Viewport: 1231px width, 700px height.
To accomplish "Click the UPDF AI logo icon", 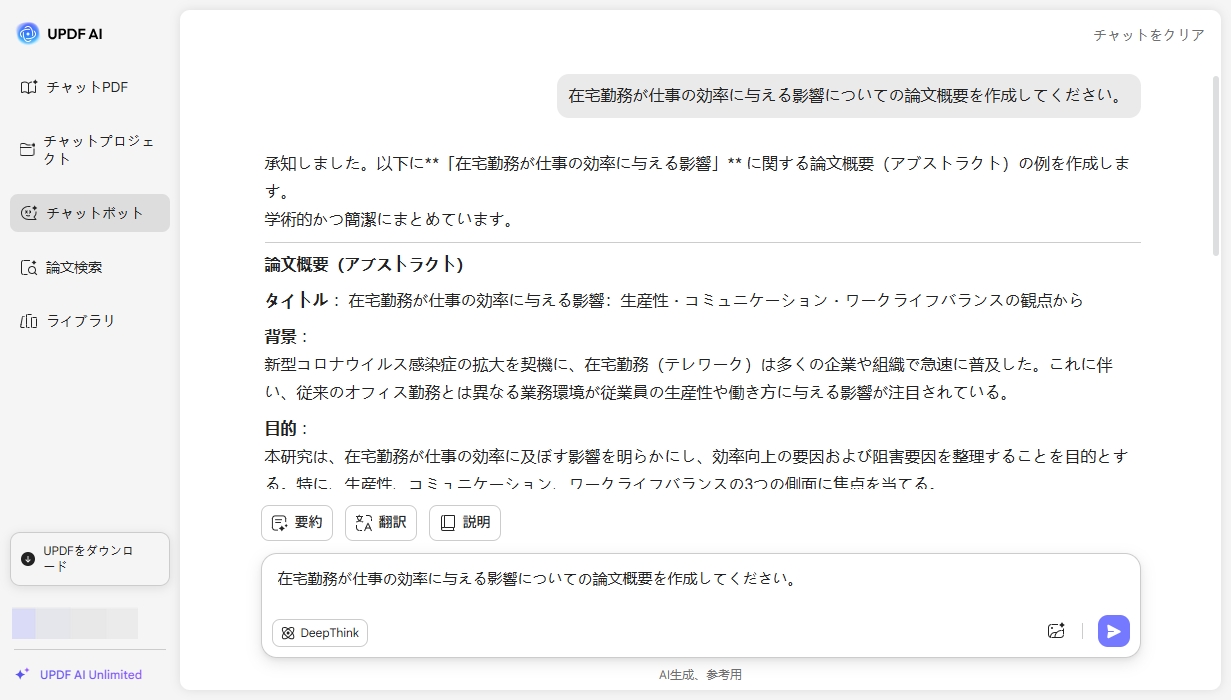I will pyautogui.click(x=27, y=34).
